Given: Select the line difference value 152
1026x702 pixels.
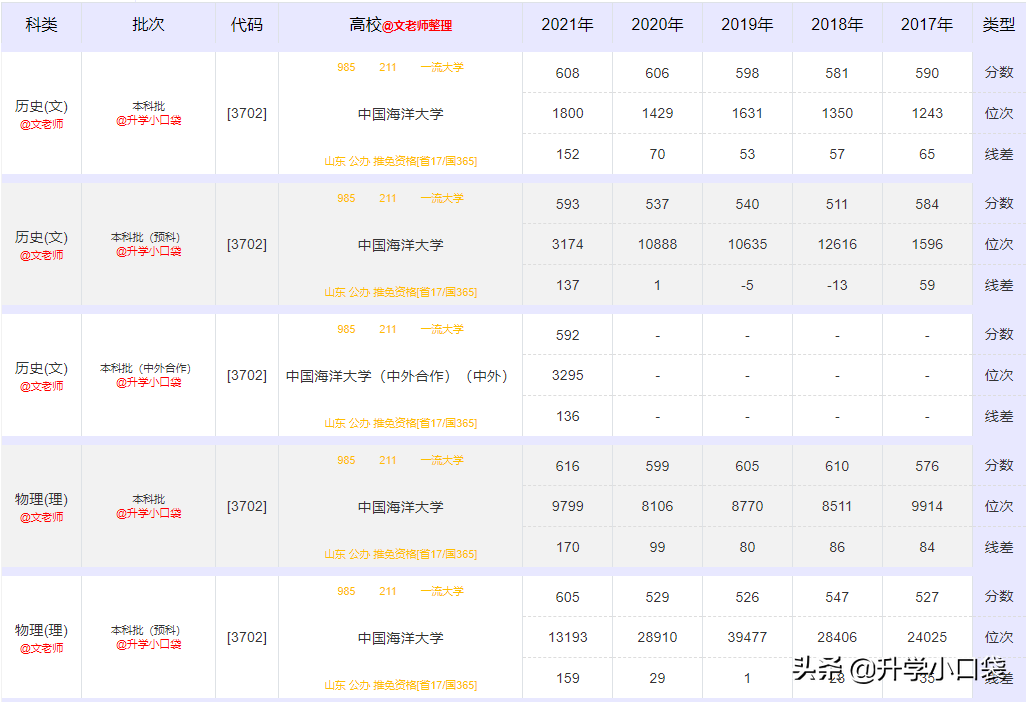Looking at the screenshot, I should click(567, 154).
